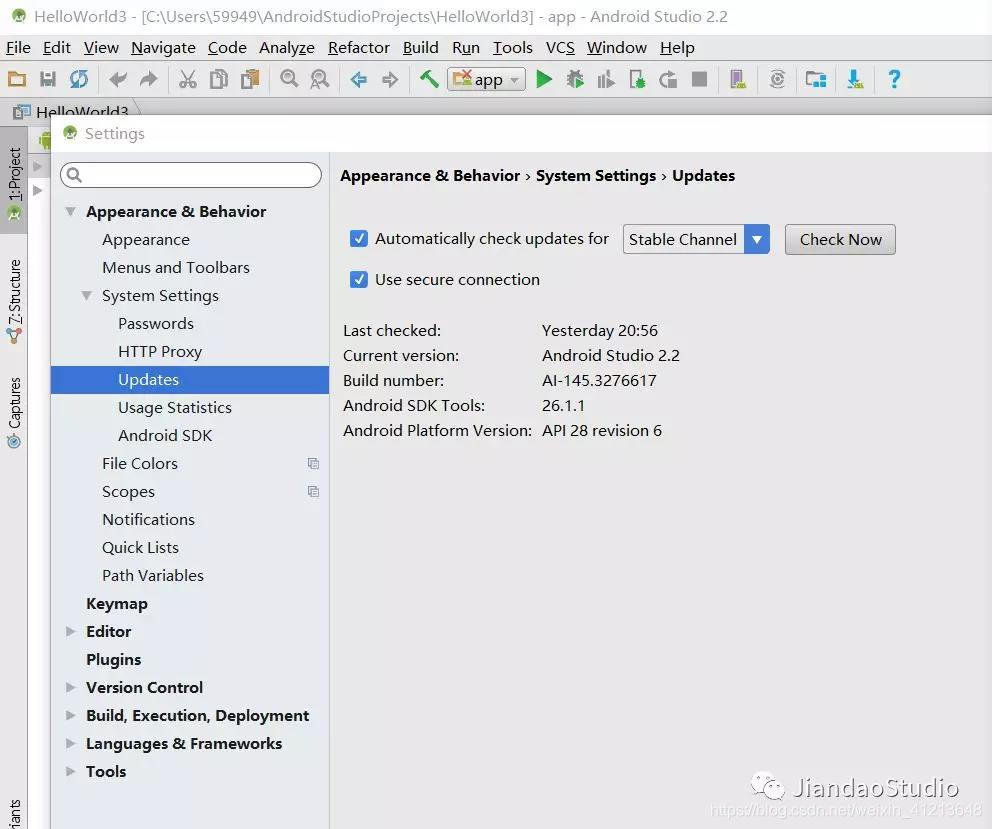Screen dimensions: 992x829
Task: Open the AVD Manager icon
Action: tap(738, 80)
